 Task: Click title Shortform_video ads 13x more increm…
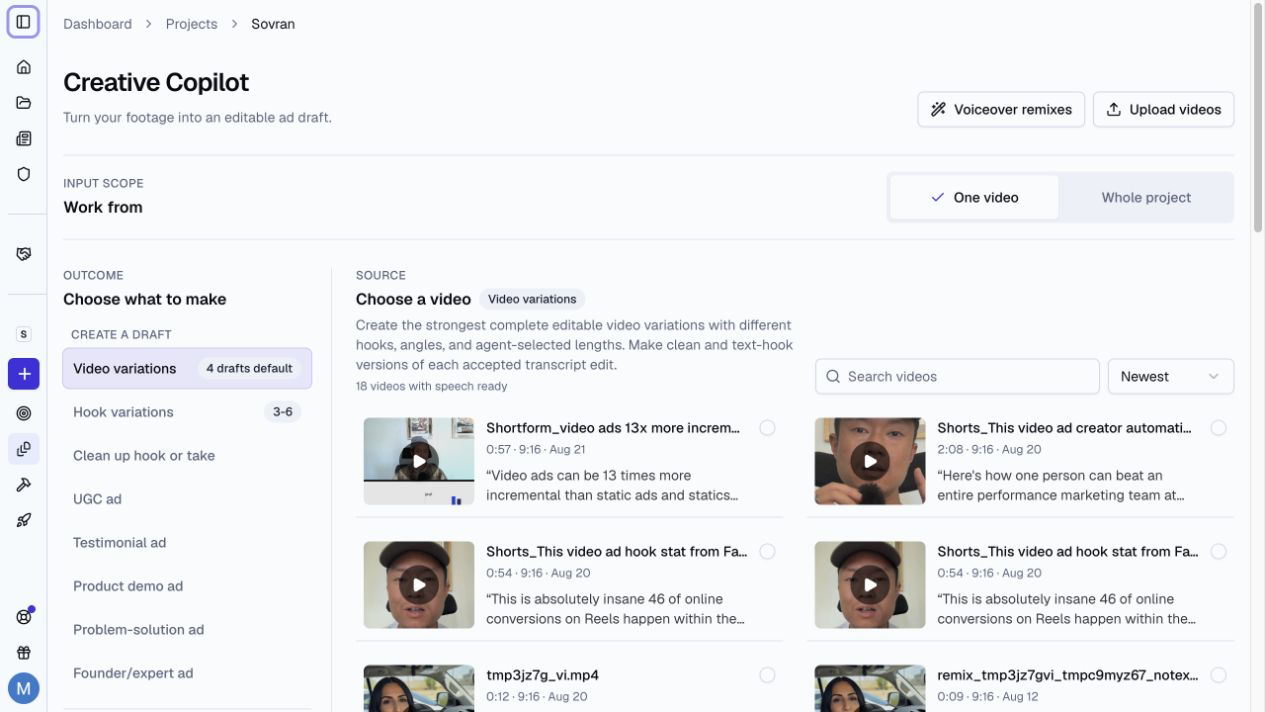(x=613, y=428)
